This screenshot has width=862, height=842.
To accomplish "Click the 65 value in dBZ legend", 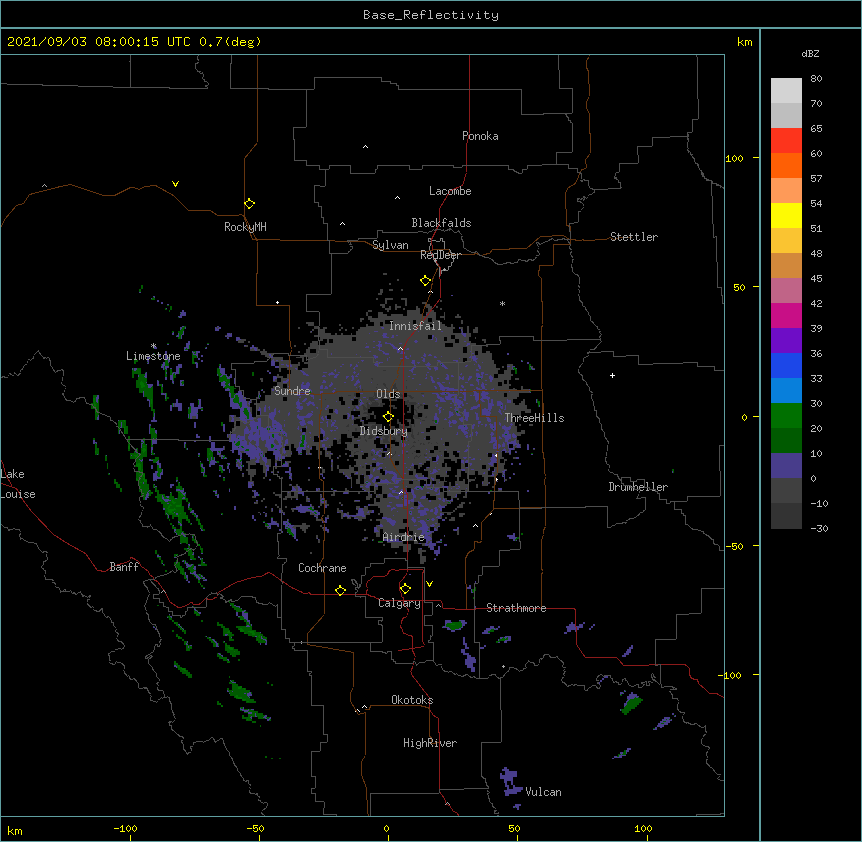I will click(x=816, y=128).
